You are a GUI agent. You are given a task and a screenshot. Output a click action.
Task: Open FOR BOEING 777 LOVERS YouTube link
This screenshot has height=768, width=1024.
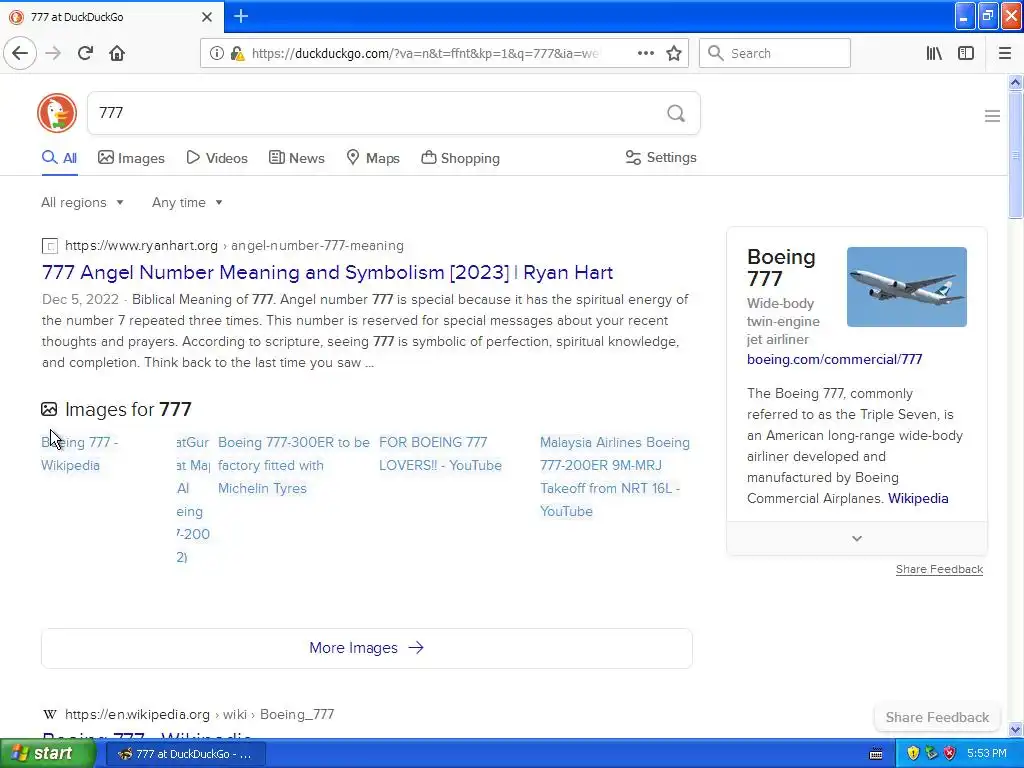point(440,454)
